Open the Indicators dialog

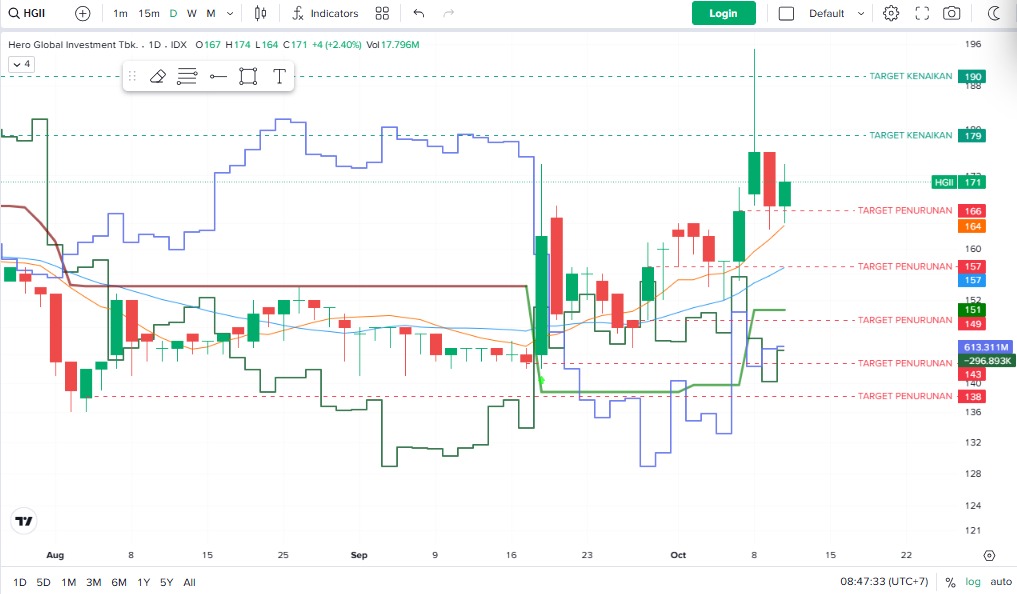[x=325, y=14]
